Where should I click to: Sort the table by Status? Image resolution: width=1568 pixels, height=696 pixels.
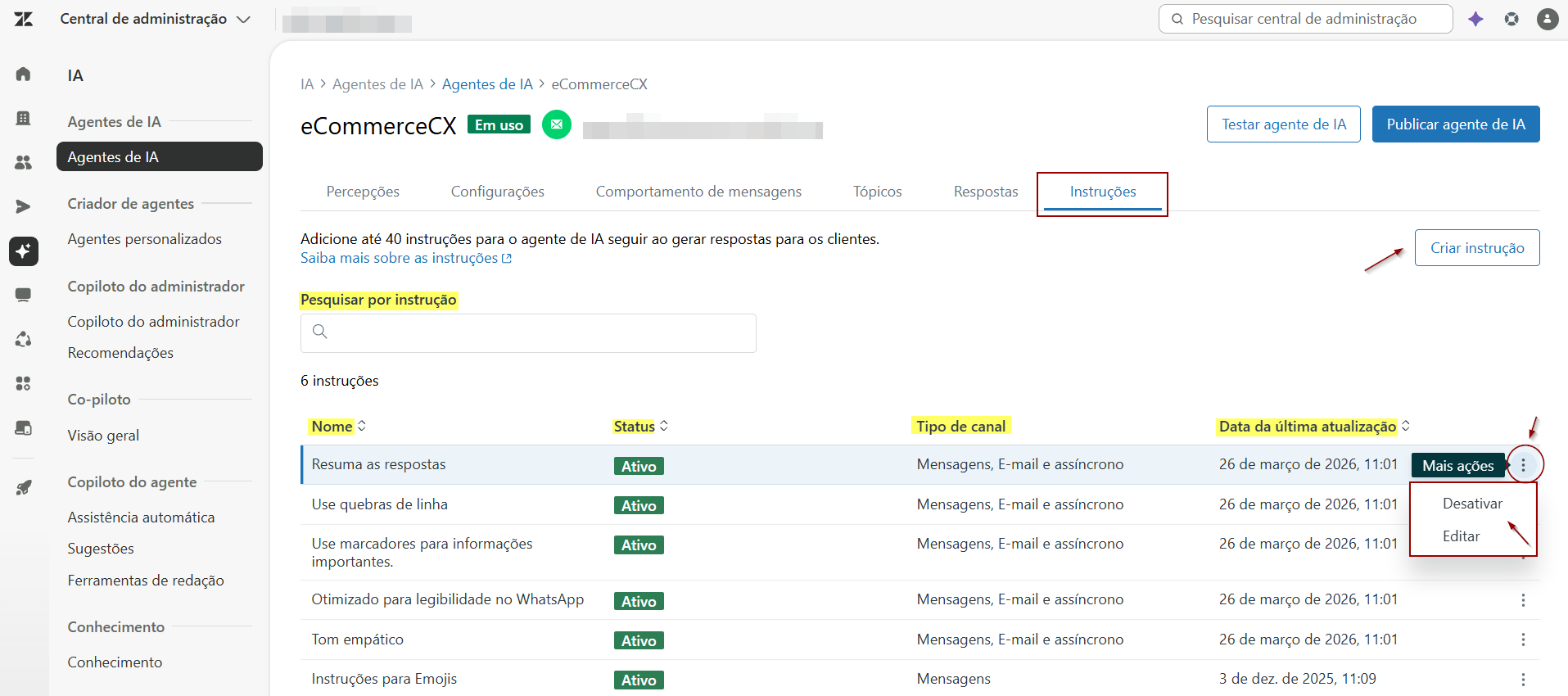pyautogui.click(x=640, y=426)
